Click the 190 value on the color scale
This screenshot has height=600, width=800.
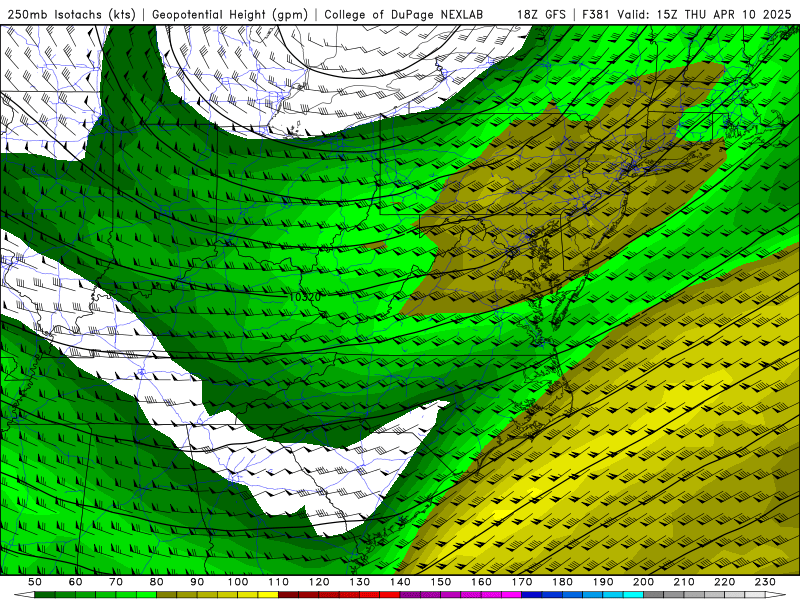[x=603, y=582]
